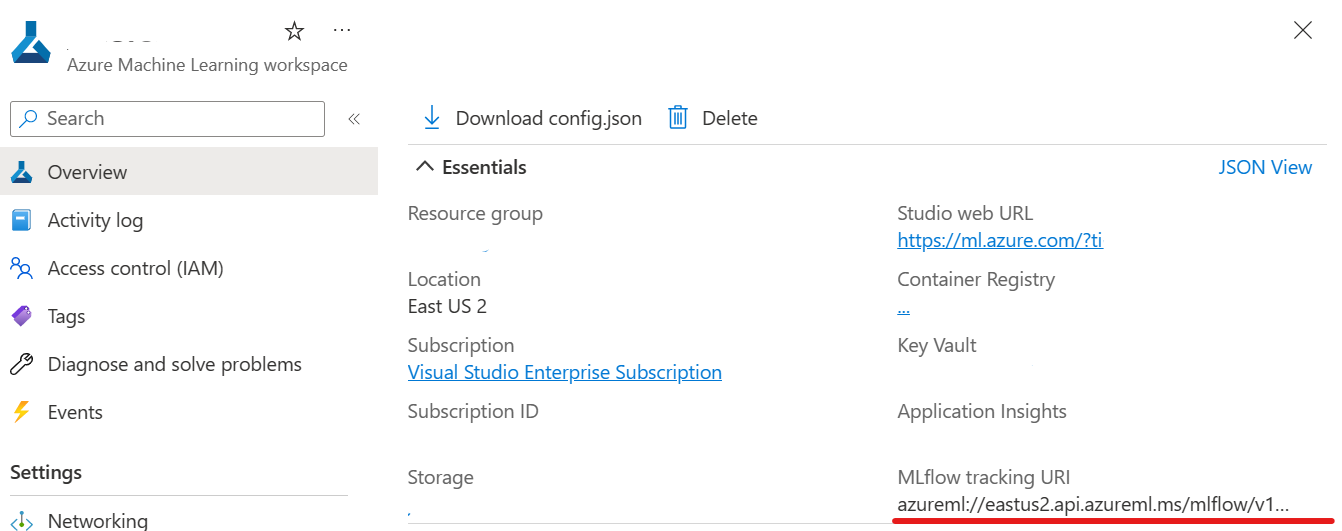The image size is (1342, 531).
Task: Collapse the sidebar with double chevron
Action: [x=353, y=119]
